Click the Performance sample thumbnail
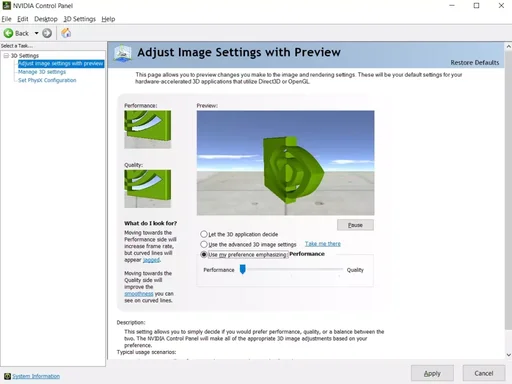The image size is (512, 384). point(148,129)
